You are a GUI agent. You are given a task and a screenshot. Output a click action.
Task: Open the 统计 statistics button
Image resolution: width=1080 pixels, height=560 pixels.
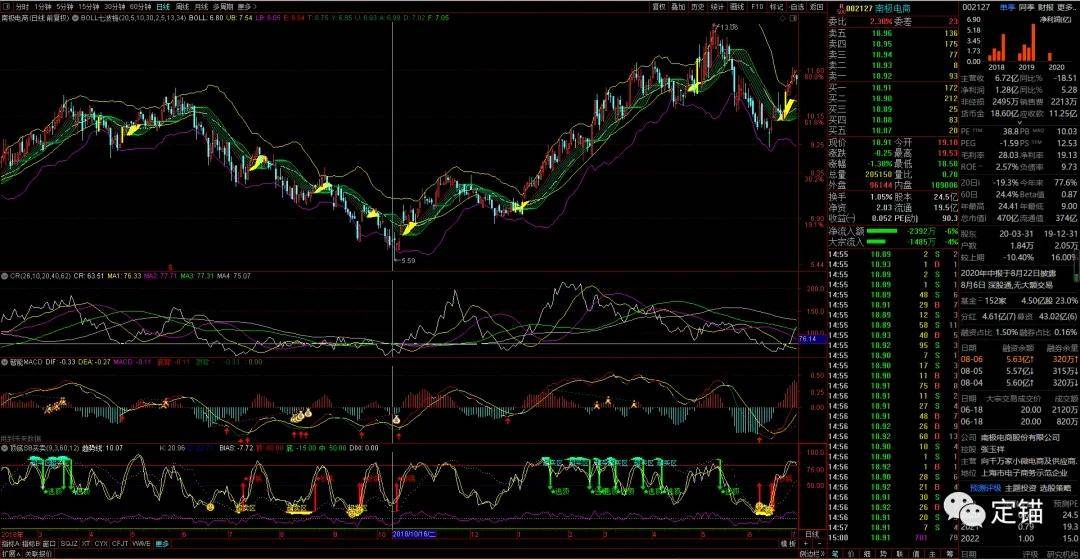[x=718, y=6]
